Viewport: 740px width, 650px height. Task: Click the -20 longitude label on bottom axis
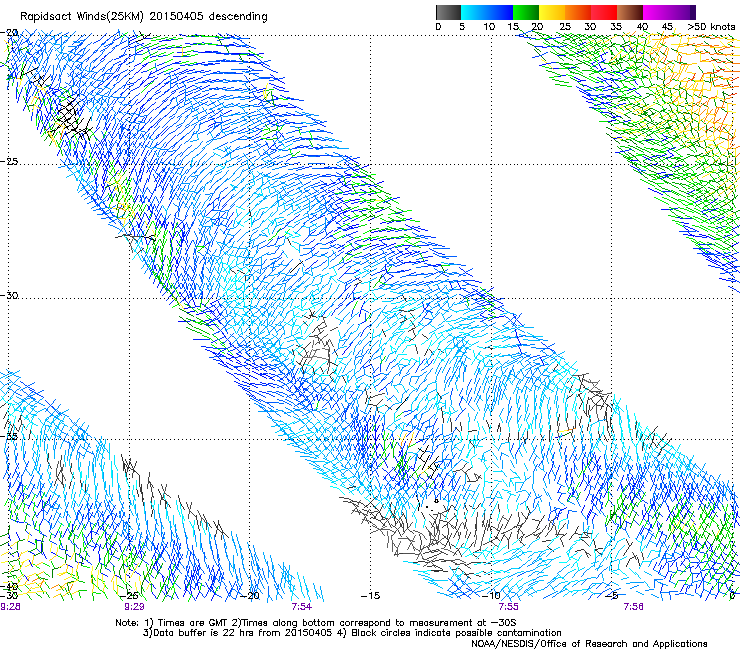point(251,596)
